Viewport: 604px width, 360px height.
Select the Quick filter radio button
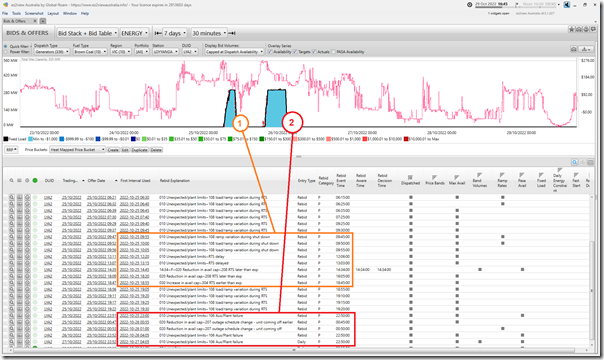tap(5, 46)
